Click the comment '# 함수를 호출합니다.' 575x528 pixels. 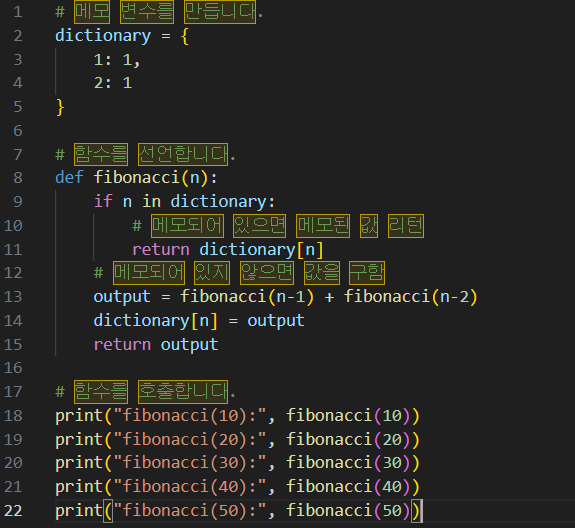click(145, 391)
